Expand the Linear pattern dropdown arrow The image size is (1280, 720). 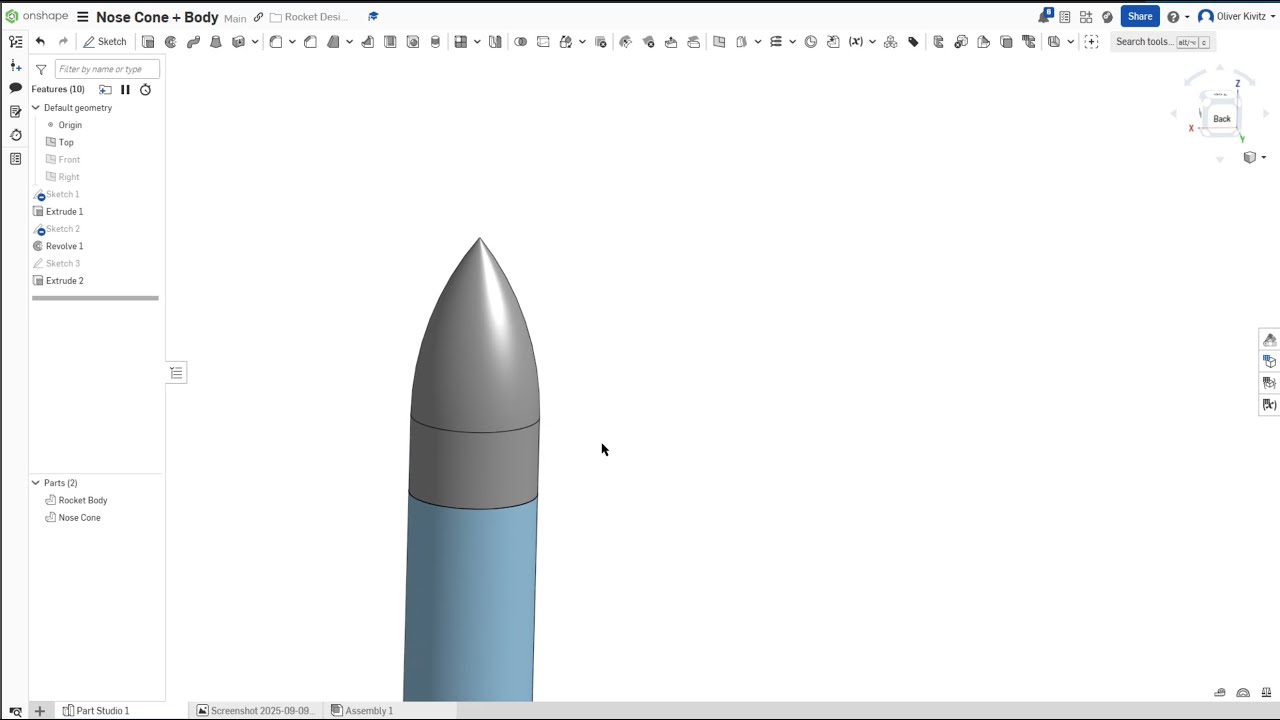[x=477, y=42]
